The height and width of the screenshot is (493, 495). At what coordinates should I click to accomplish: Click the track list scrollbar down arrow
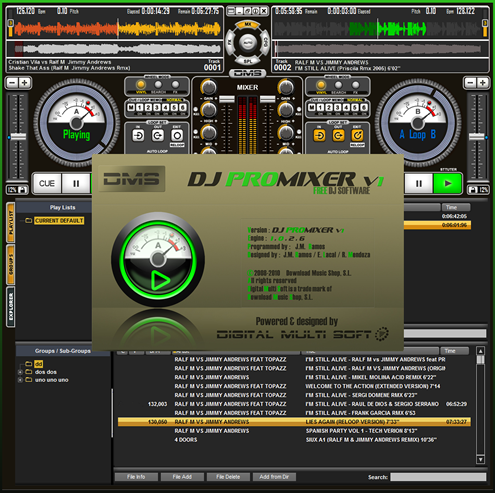[x=480, y=460]
